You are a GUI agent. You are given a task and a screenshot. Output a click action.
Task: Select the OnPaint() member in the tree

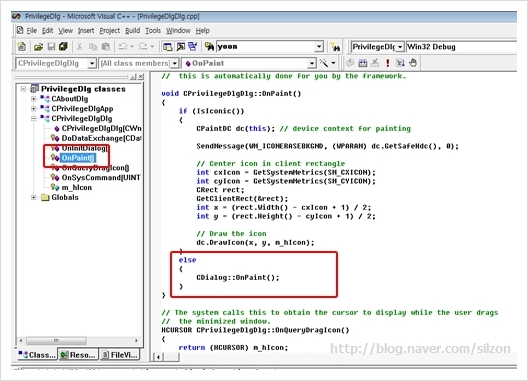point(78,158)
